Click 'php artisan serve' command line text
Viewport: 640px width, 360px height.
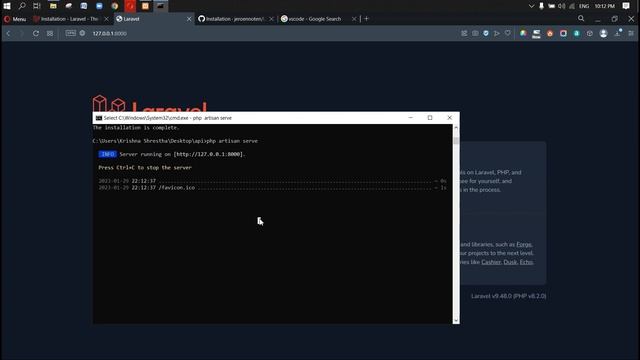232,141
